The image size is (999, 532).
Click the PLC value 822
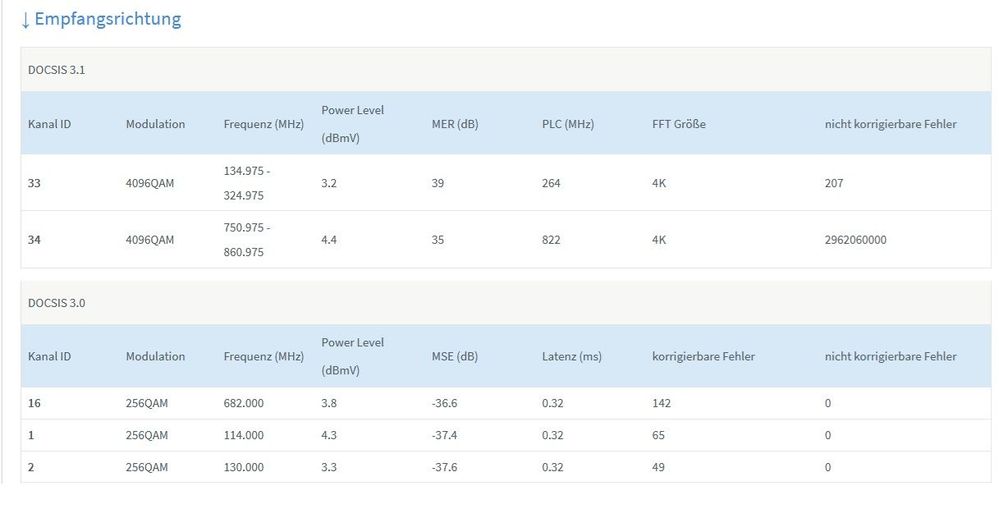tap(551, 240)
